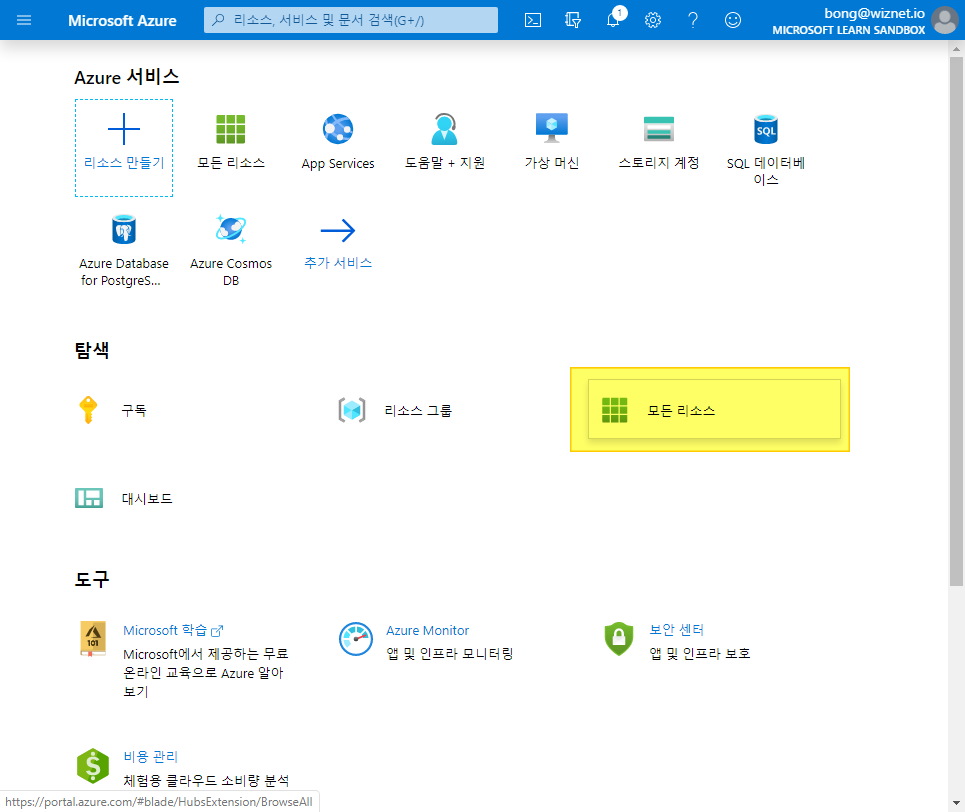Image resolution: width=965 pixels, height=812 pixels.
Task: Open the Microsoft 학습 link
Action: click(x=173, y=630)
